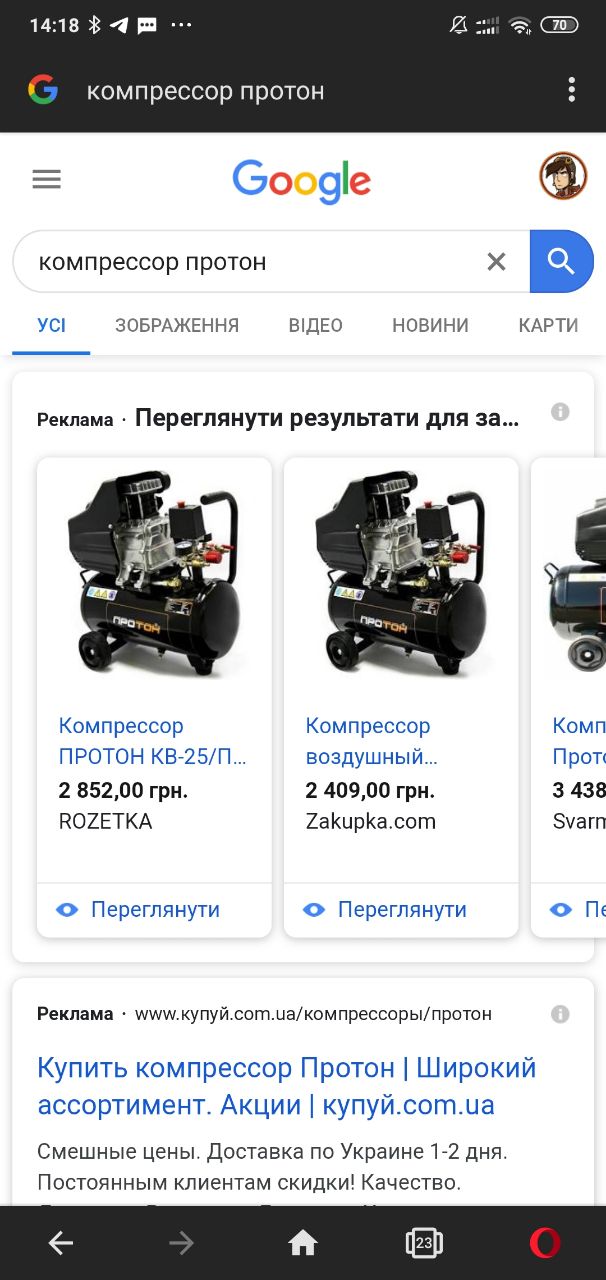Open the tab switcher showing 23 tabs
The width and height of the screenshot is (606, 1280).
(424, 1243)
